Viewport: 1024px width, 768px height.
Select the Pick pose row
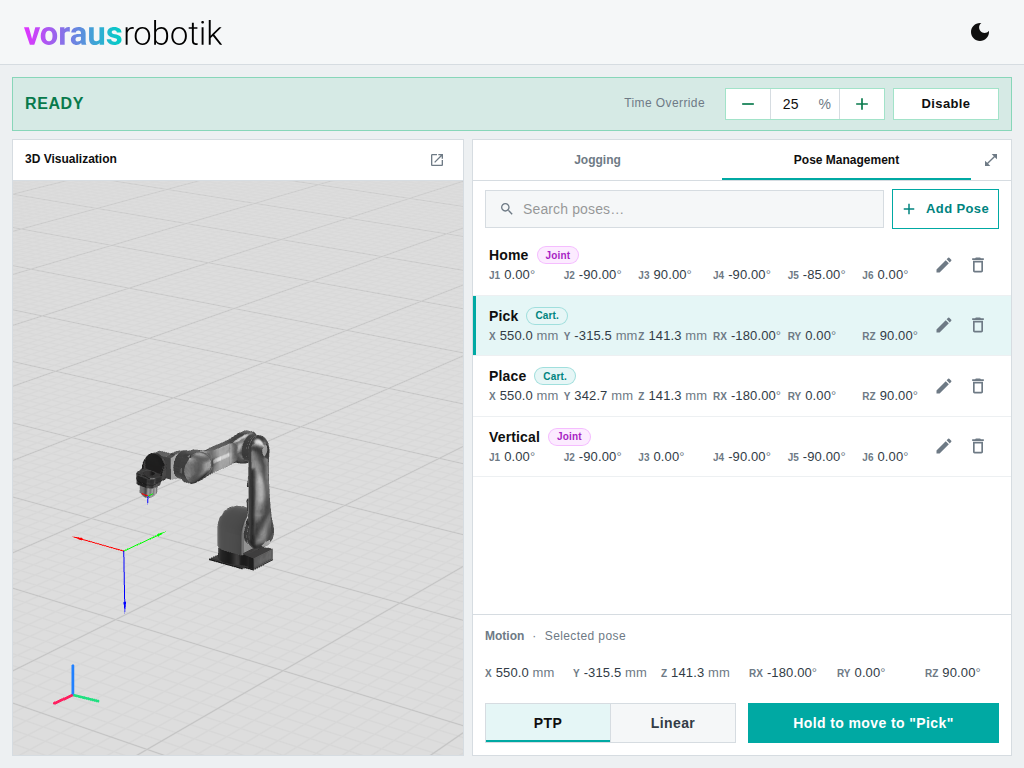742,325
